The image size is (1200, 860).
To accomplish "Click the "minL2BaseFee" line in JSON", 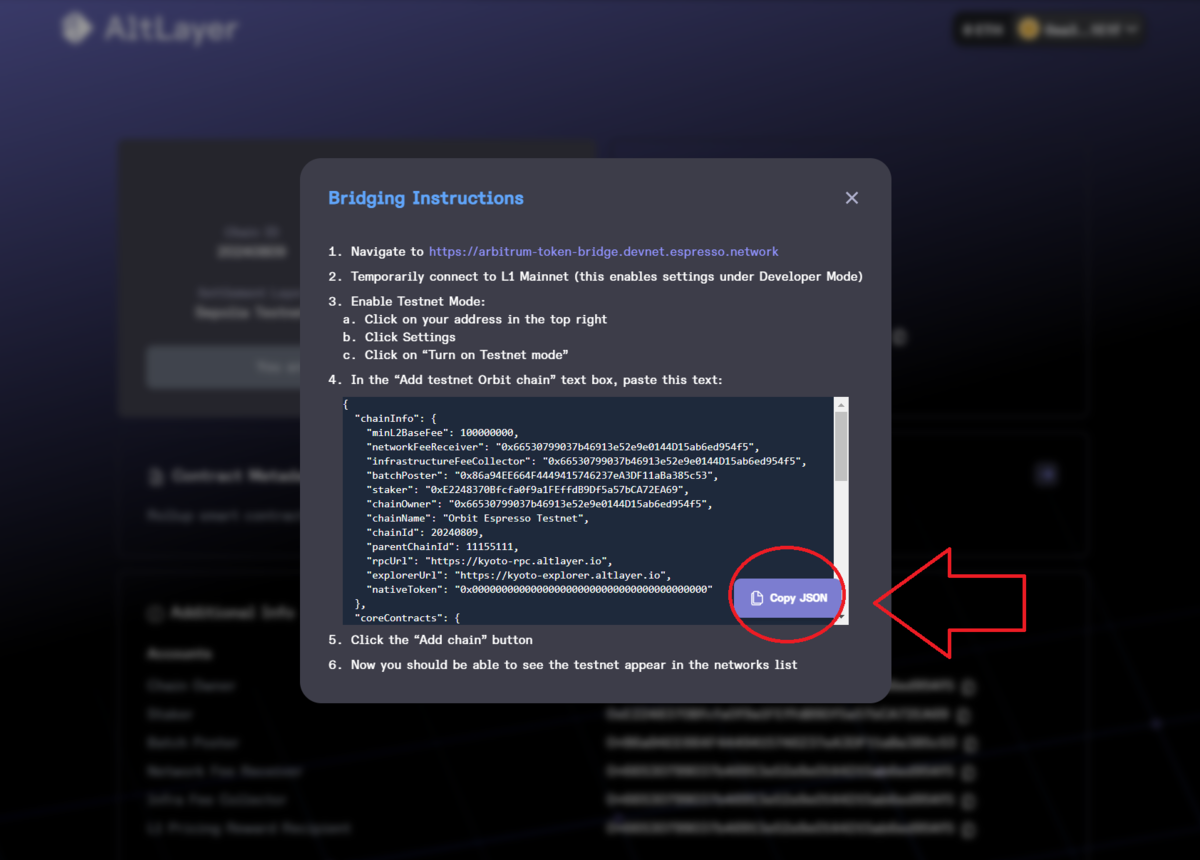I will [442, 432].
